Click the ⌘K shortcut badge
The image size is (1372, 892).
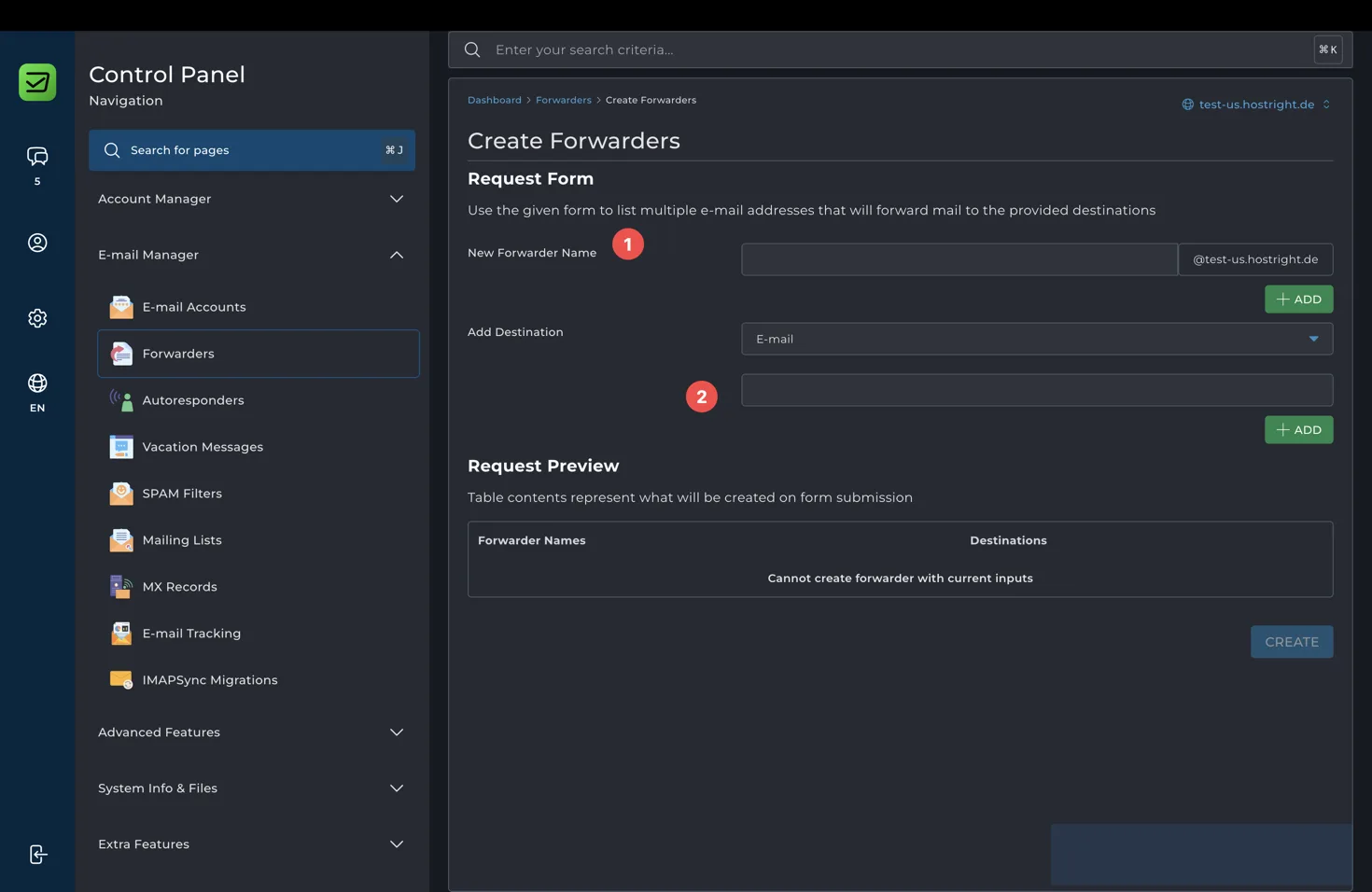coord(1327,49)
